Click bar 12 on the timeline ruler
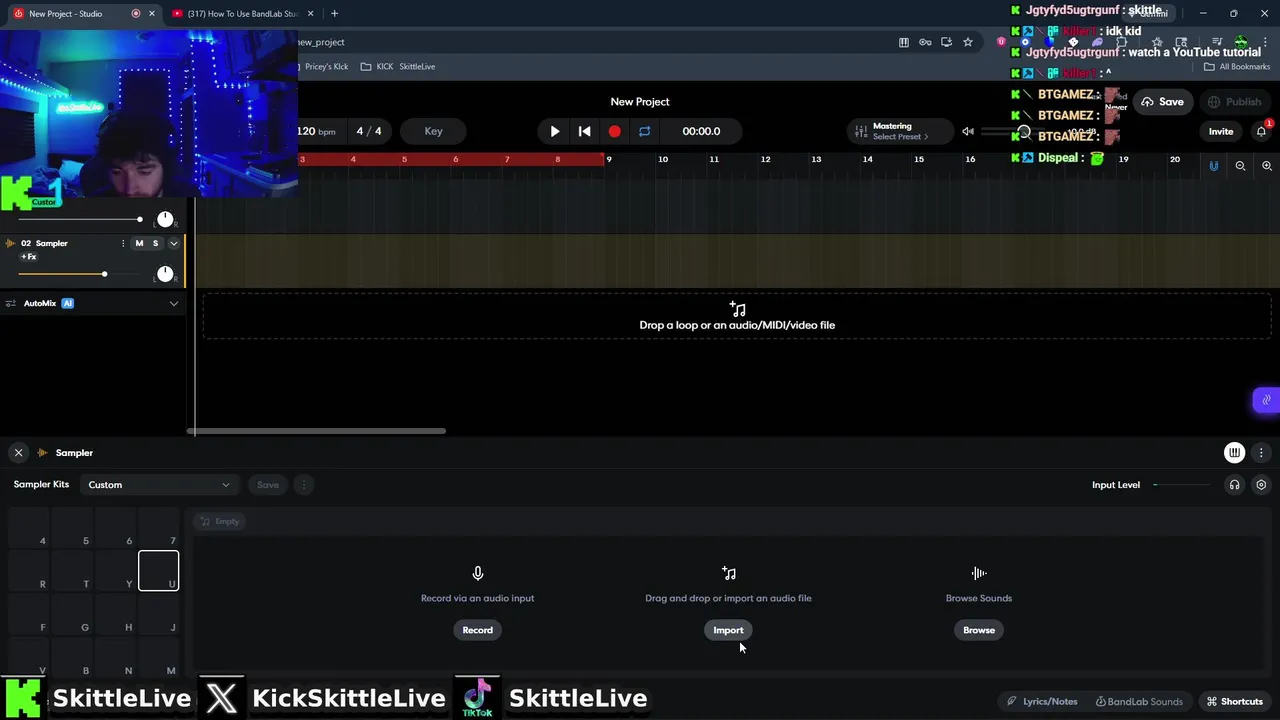 coord(765,159)
